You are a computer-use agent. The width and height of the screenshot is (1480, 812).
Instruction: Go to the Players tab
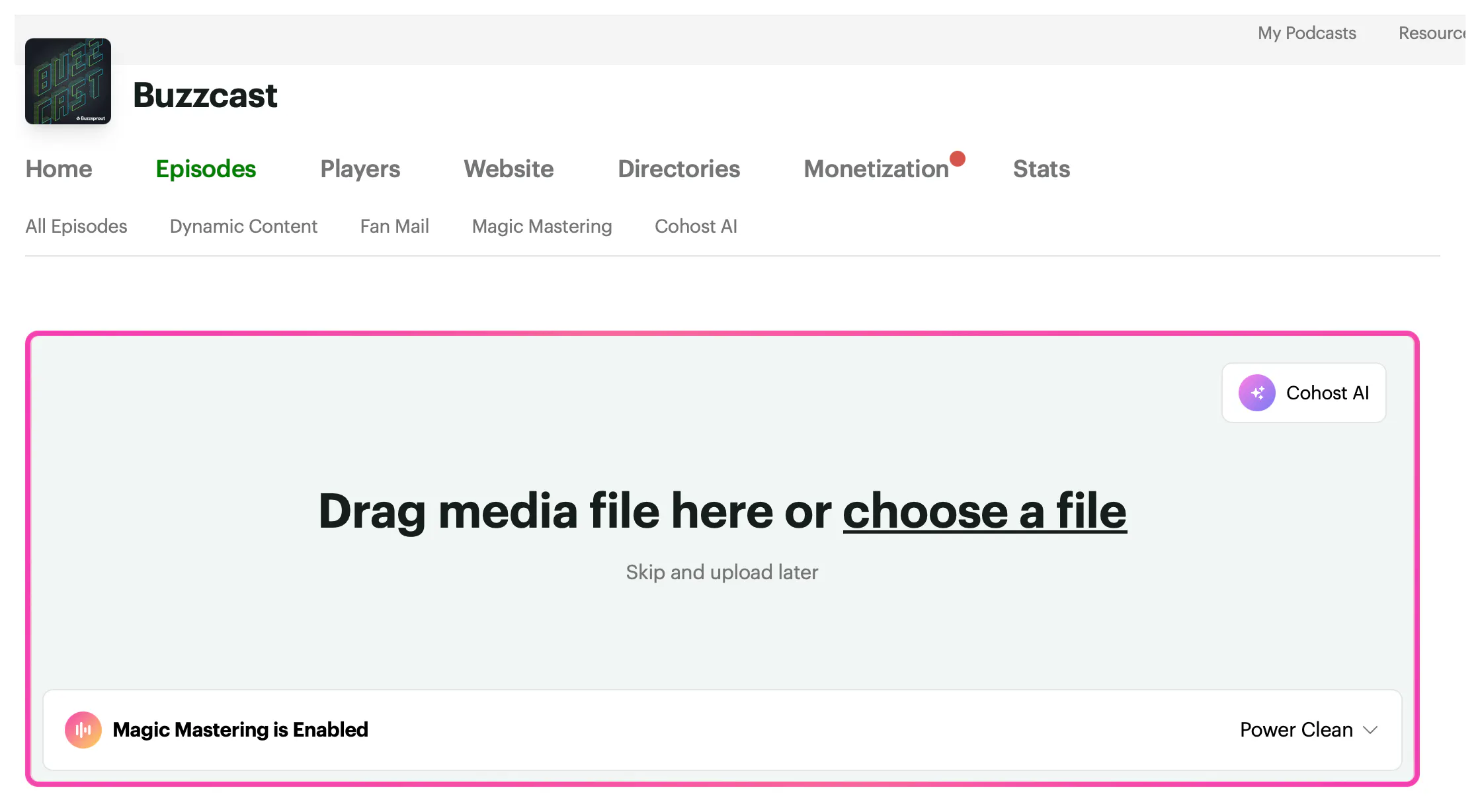tap(360, 169)
